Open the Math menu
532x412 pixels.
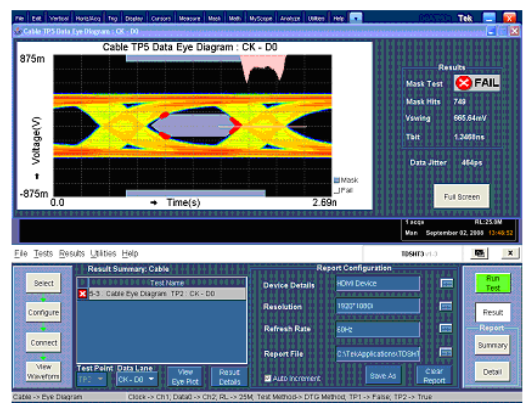[234, 18]
